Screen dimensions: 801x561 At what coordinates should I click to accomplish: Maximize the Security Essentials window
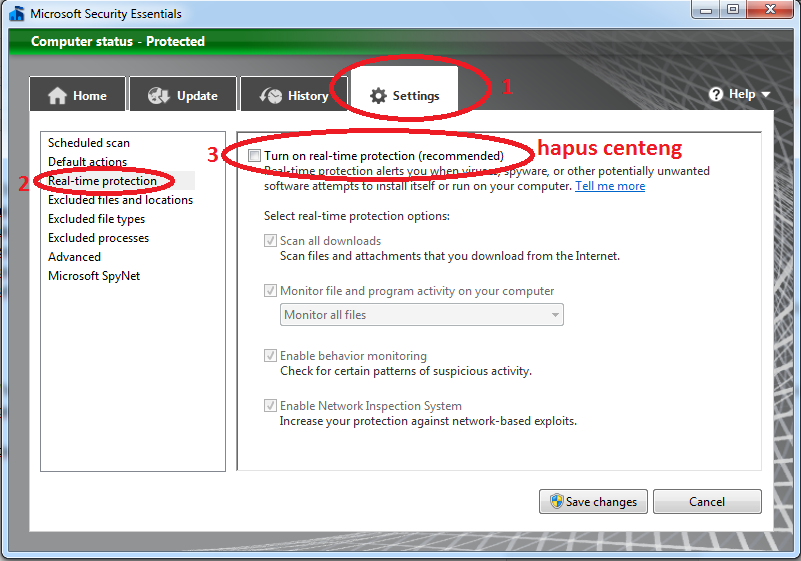pyautogui.click(x=733, y=9)
